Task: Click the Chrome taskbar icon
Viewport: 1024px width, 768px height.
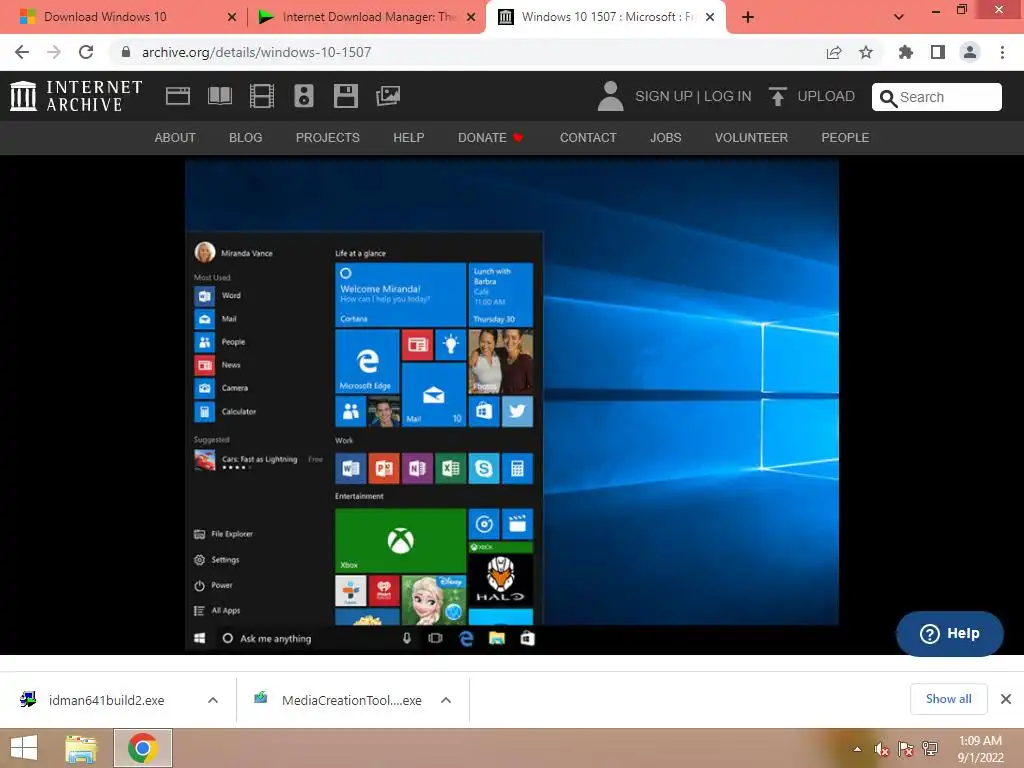Action: pos(143,748)
